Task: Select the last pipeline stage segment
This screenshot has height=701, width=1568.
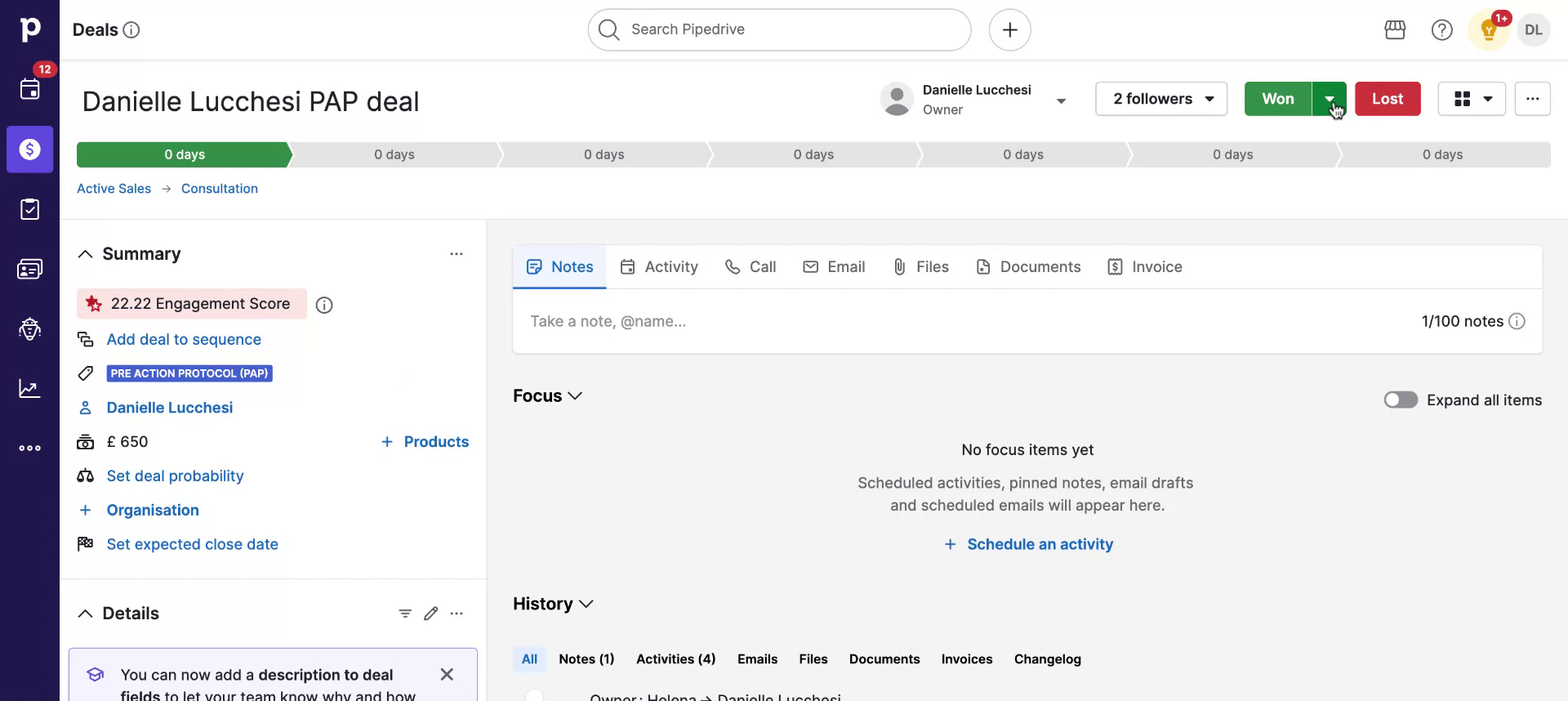Action: (1444, 154)
